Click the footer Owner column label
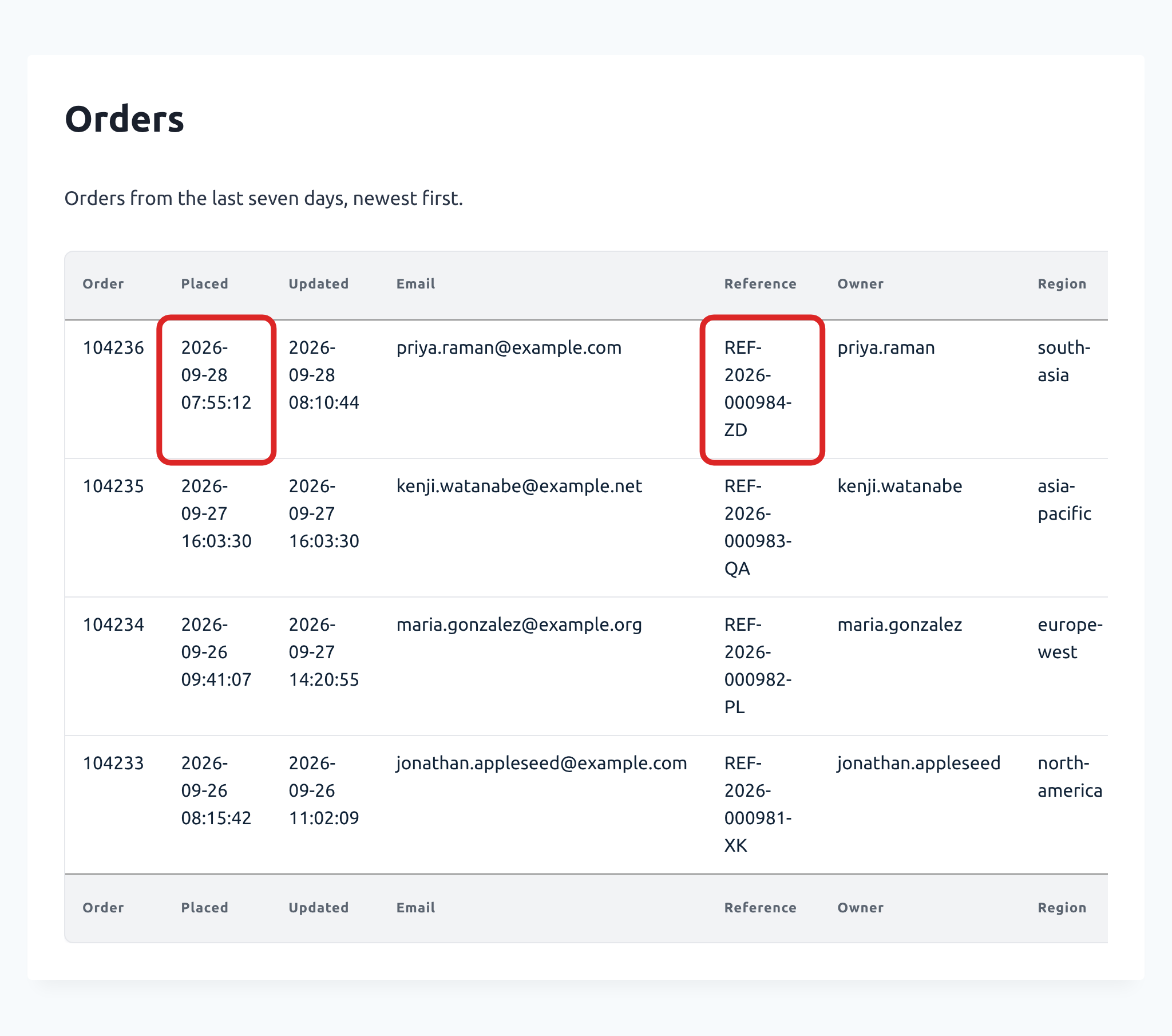1172x1036 pixels. click(861, 908)
